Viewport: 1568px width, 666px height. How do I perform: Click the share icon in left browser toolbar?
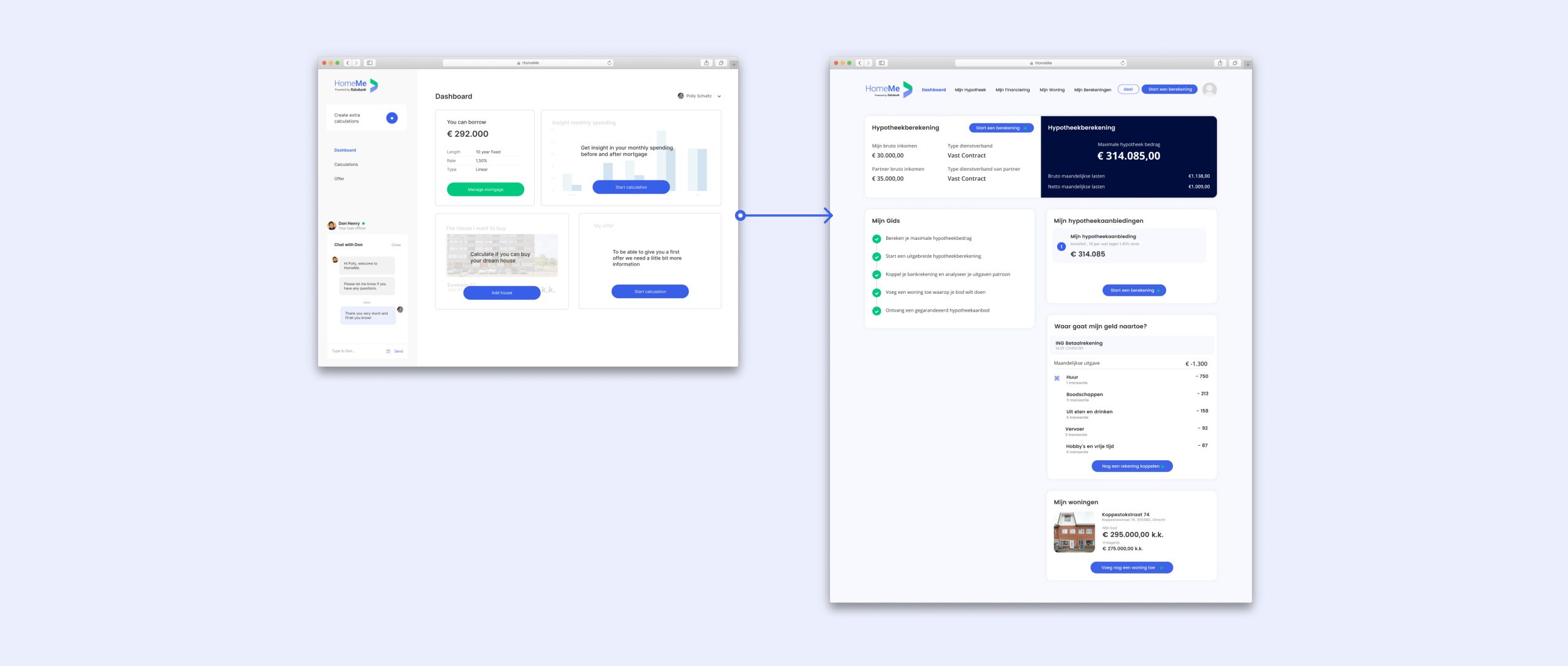point(706,63)
